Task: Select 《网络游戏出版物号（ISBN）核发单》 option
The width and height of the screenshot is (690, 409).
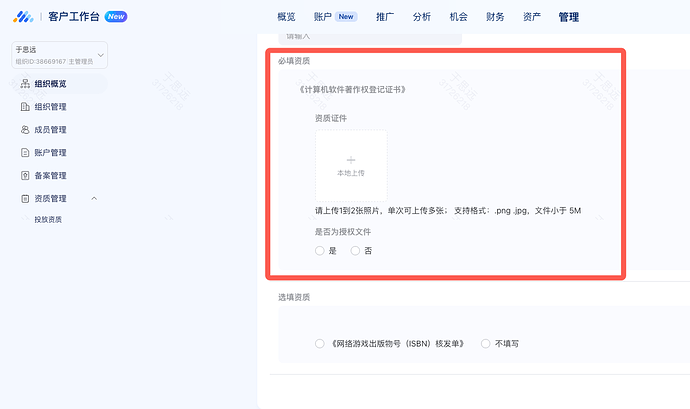Action: (319, 343)
